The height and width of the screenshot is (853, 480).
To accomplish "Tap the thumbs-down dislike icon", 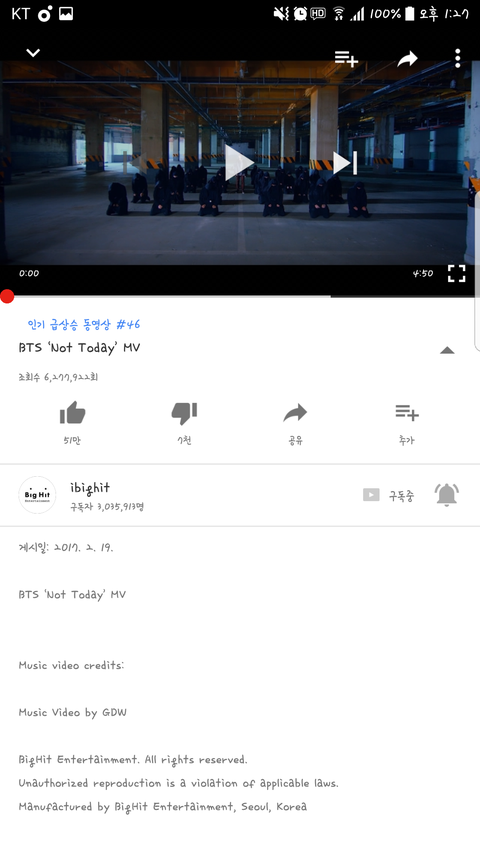I will (x=184, y=414).
